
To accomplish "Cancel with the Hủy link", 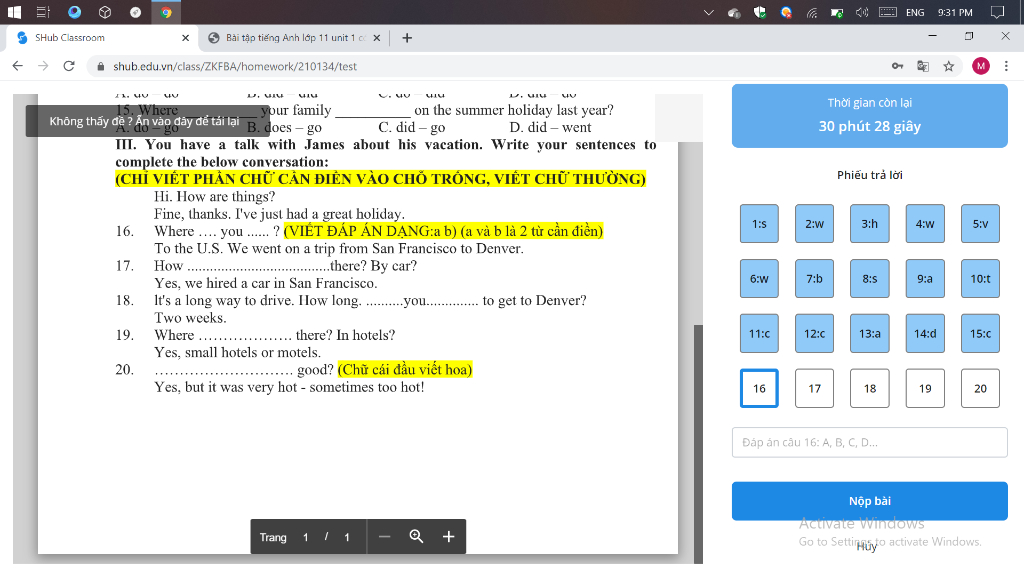I will click(867, 547).
